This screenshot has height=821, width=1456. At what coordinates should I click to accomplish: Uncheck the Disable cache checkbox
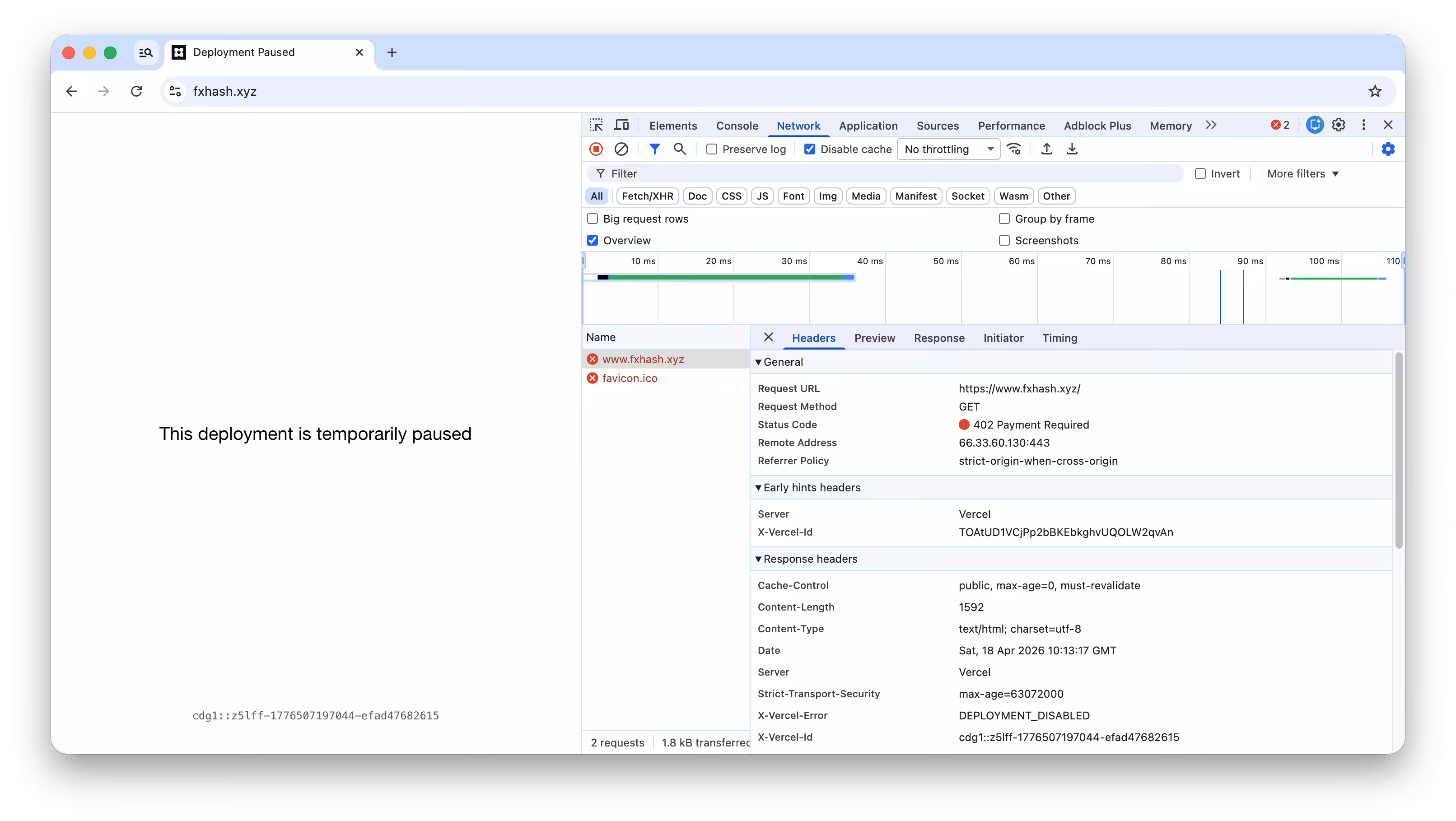point(809,149)
